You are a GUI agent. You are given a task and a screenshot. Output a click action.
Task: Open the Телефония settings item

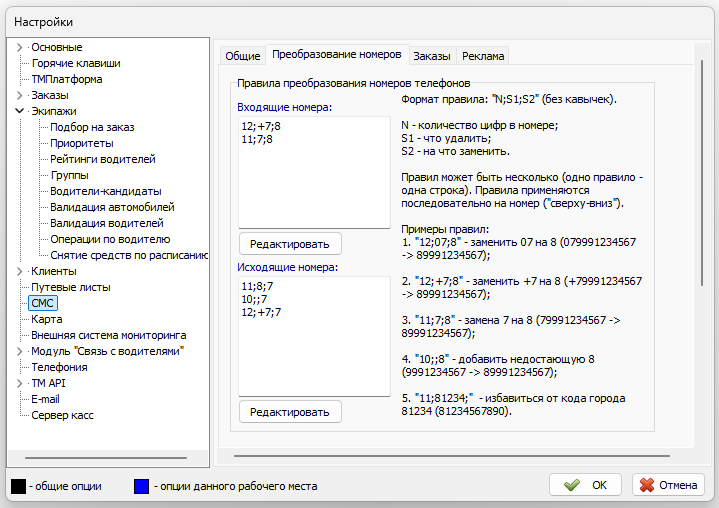coord(59,367)
